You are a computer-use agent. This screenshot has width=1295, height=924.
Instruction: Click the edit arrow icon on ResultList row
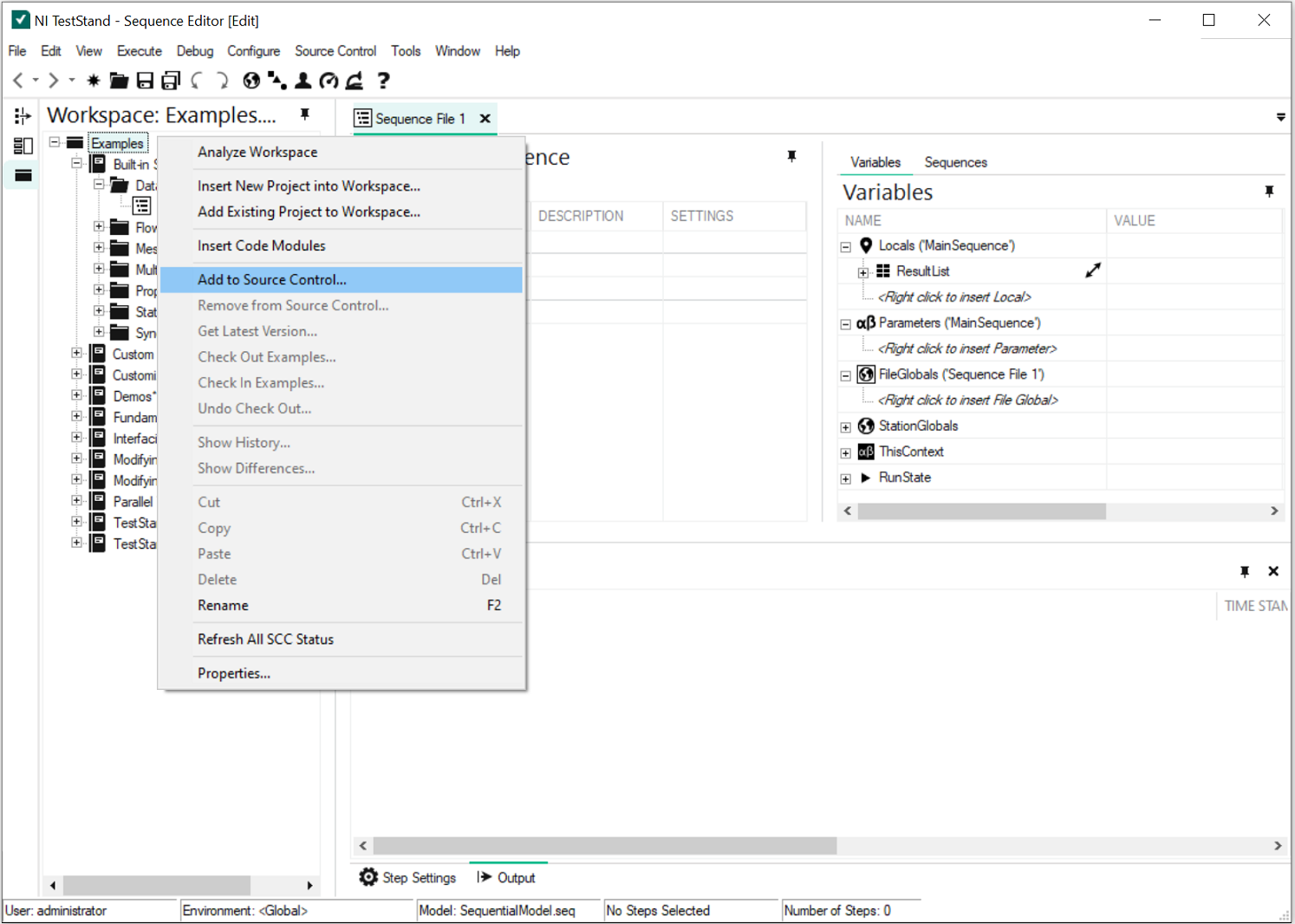1093,271
